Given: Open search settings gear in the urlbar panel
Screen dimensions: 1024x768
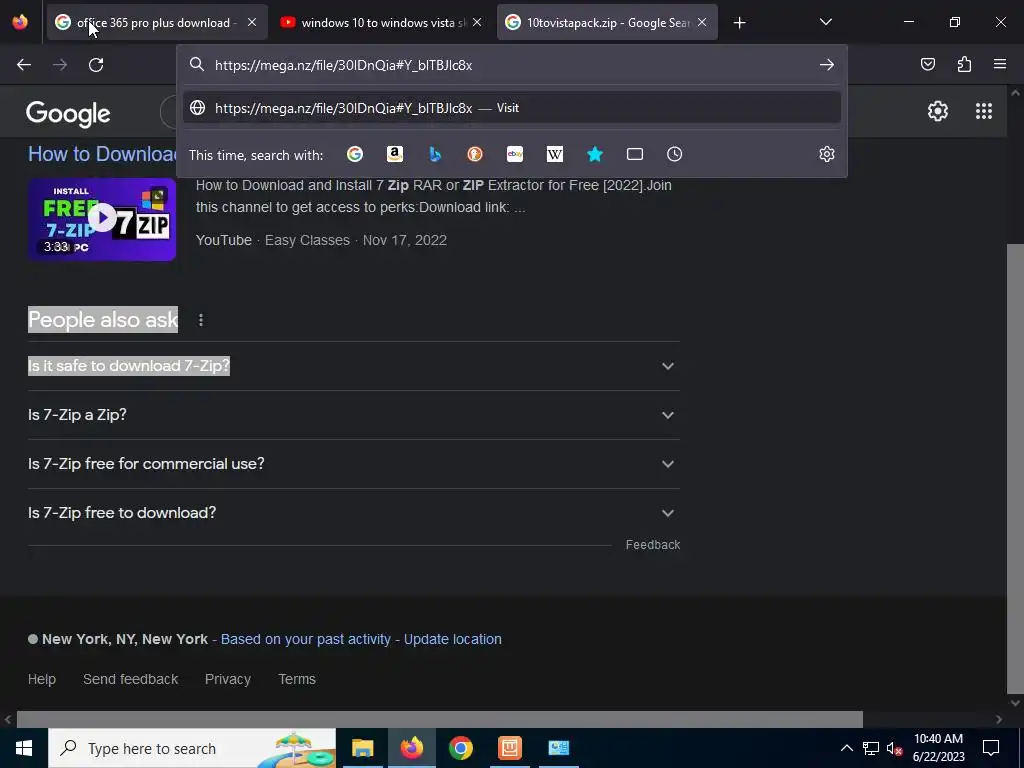Looking at the screenshot, I should [827, 154].
